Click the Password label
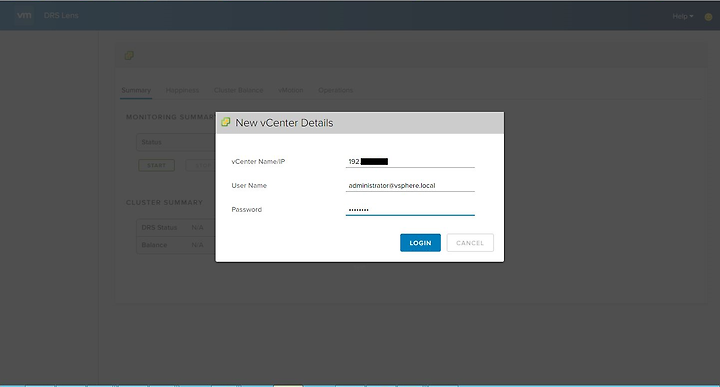This screenshot has height=387, width=720. [247, 209]
